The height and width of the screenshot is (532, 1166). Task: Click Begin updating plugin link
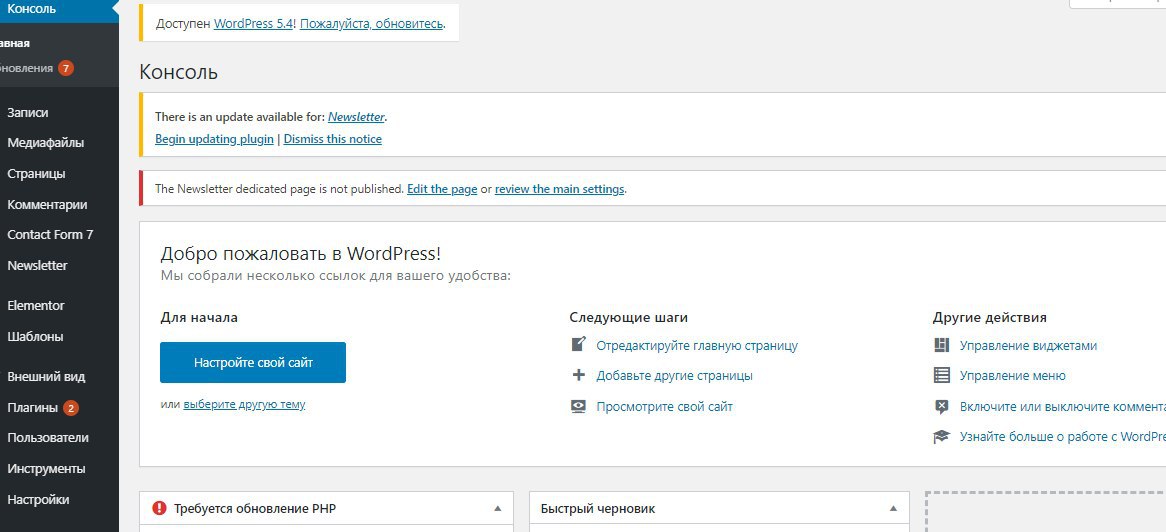click(214, 139)
